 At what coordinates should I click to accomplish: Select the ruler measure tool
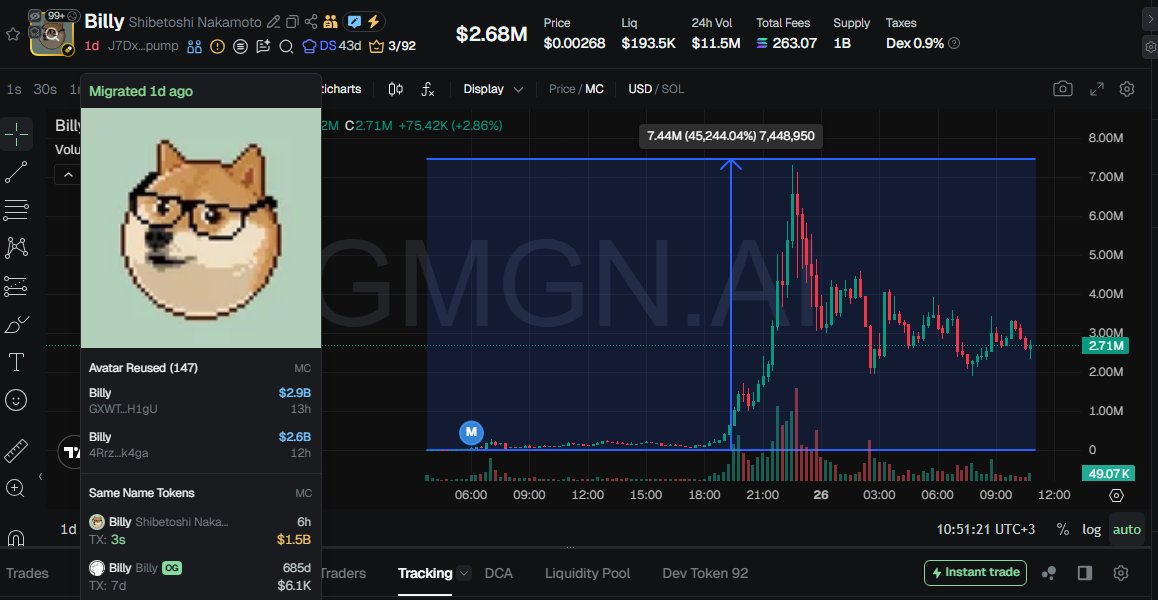(16, 450)
